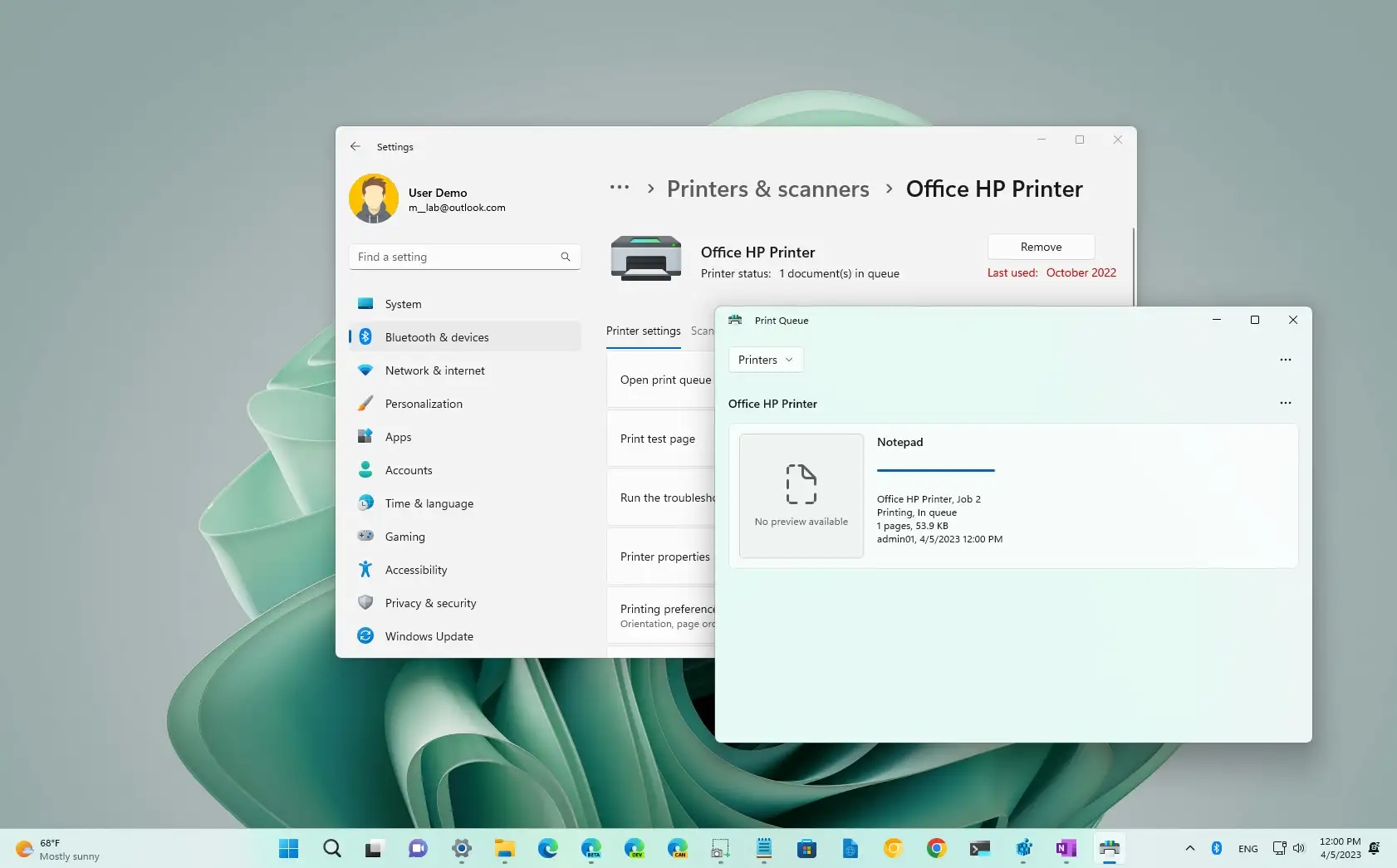Open Microsoft Edge Beta from the taskbar
The image size is (1397, 868).
pos(592,848)
